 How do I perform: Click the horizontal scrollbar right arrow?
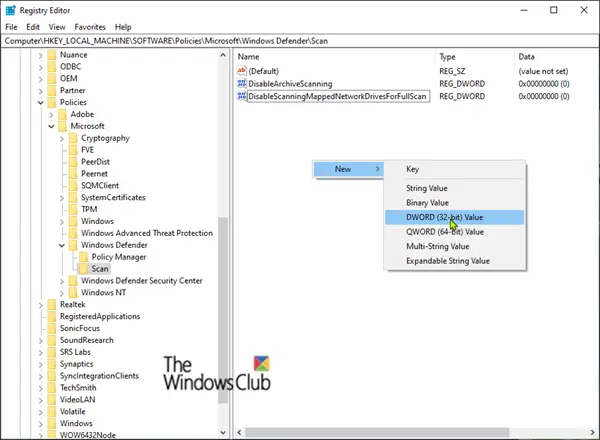(x=593, y=432)
